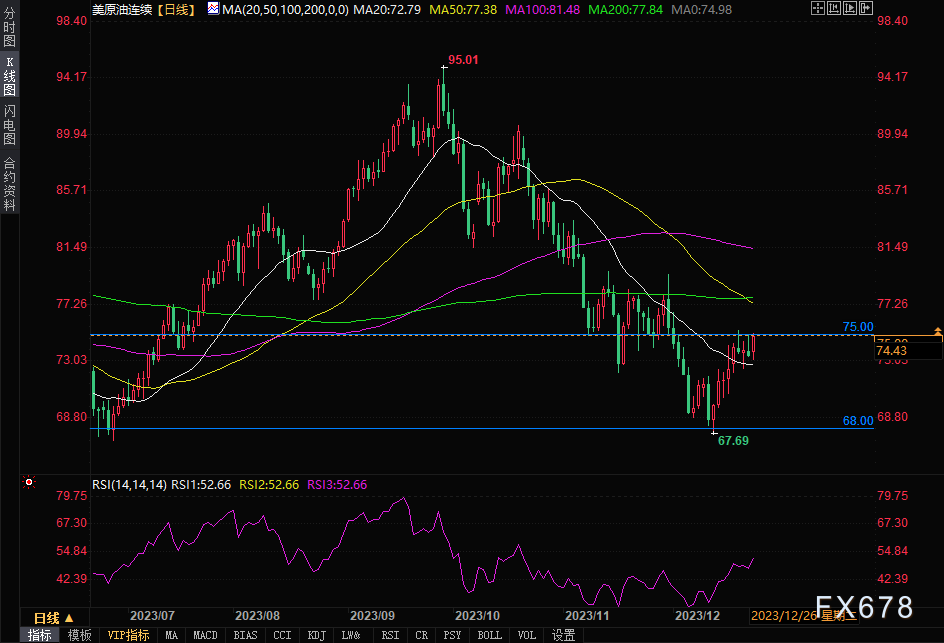The width and height of the screenshot is (944, 643).
Task: Click the MA indicator chart icon
Action: point(213,8)
